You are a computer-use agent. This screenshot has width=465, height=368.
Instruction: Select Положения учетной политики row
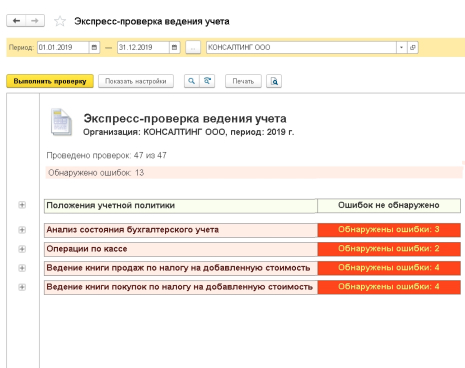tap(181, 206)
